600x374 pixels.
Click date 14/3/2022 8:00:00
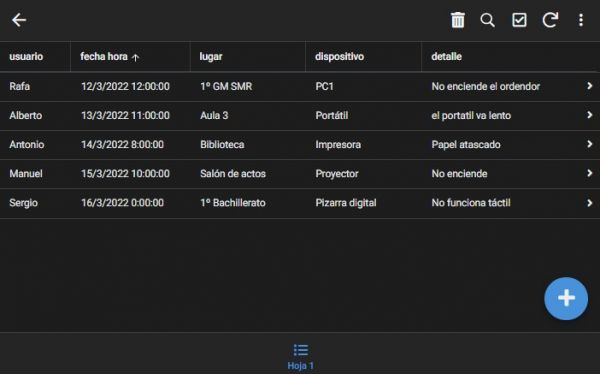tap(122, 145)
